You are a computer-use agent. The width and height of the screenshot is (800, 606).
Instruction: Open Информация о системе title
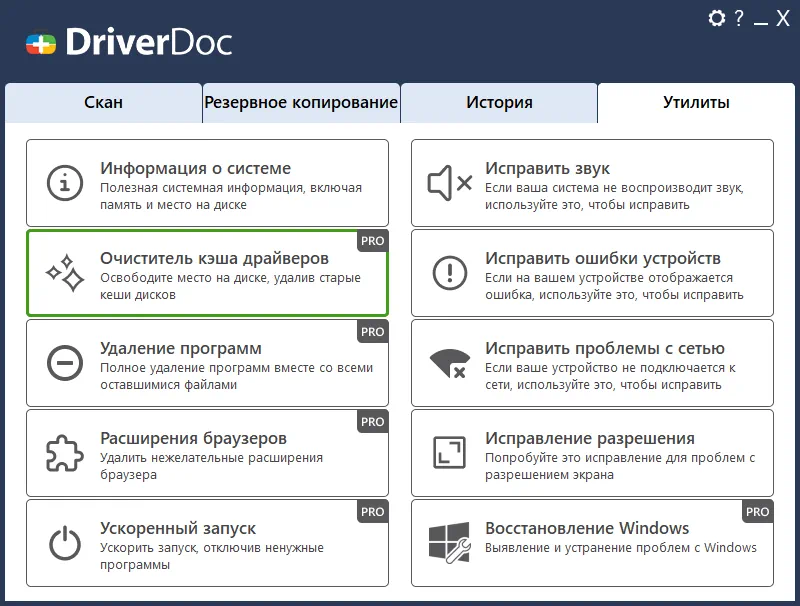(195, 168)
